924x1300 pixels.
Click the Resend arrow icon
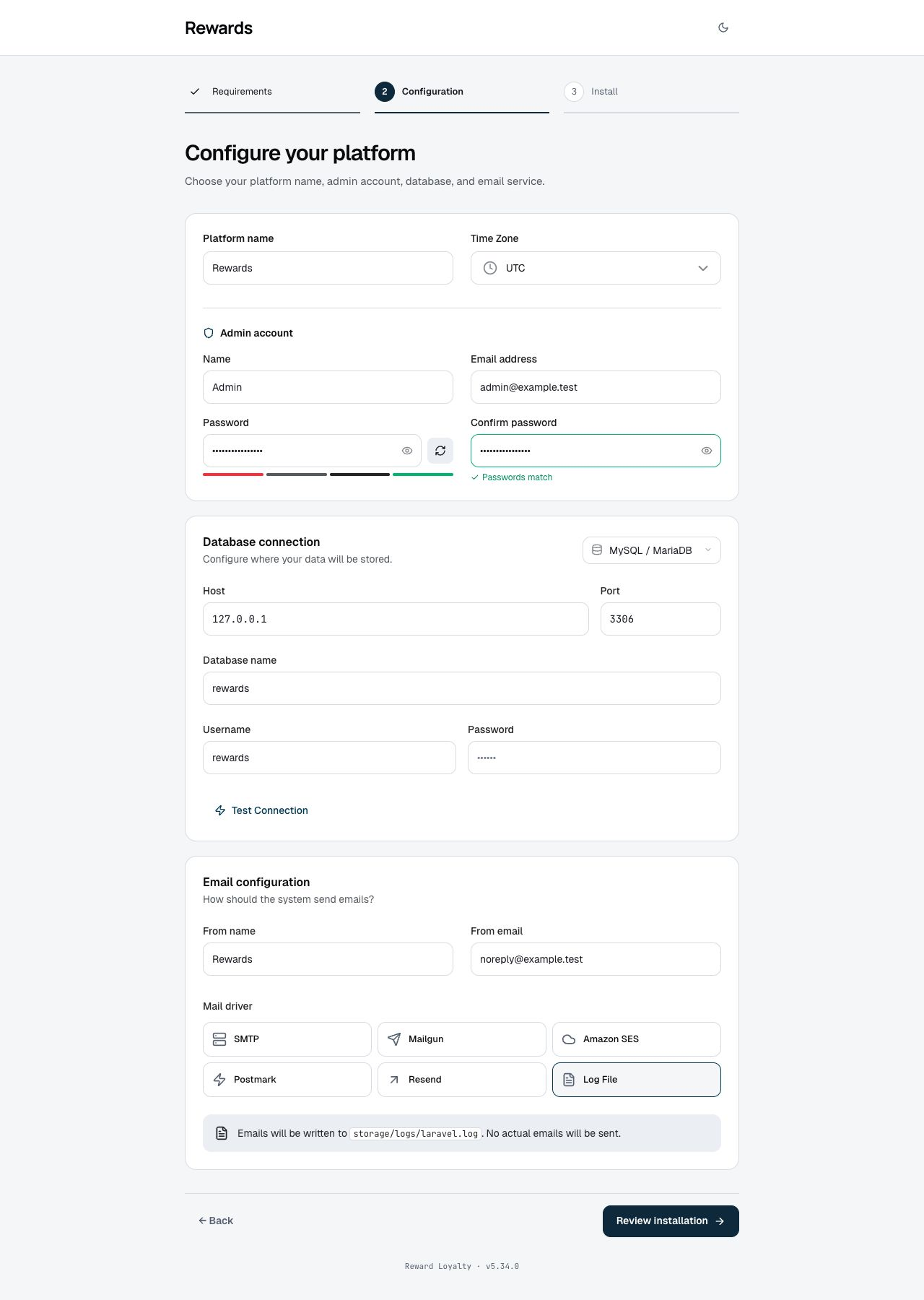tap(394, 1080)
